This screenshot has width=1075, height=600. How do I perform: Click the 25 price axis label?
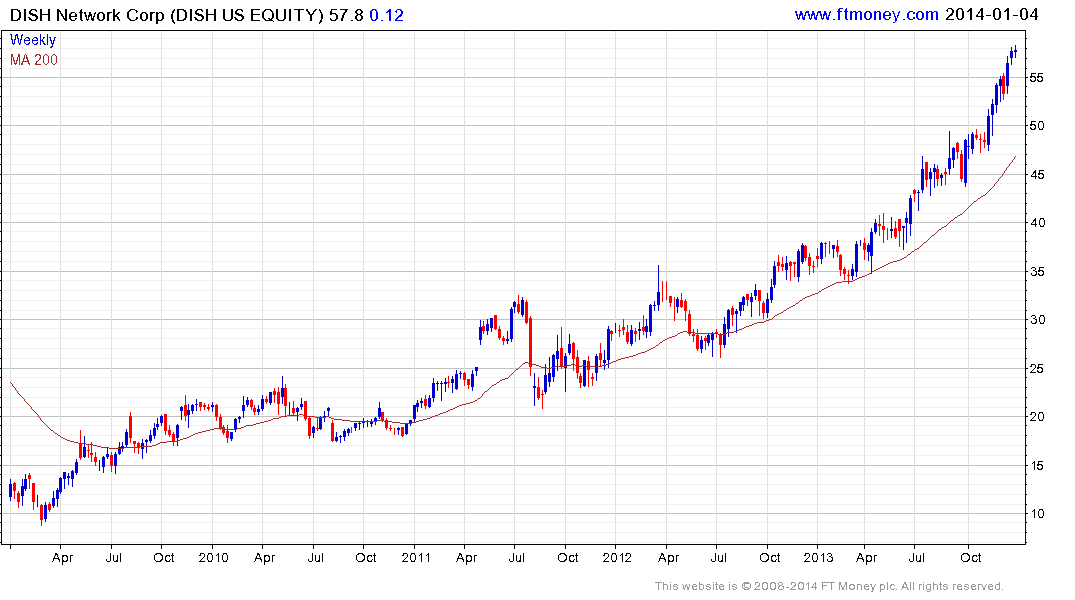1037,368
